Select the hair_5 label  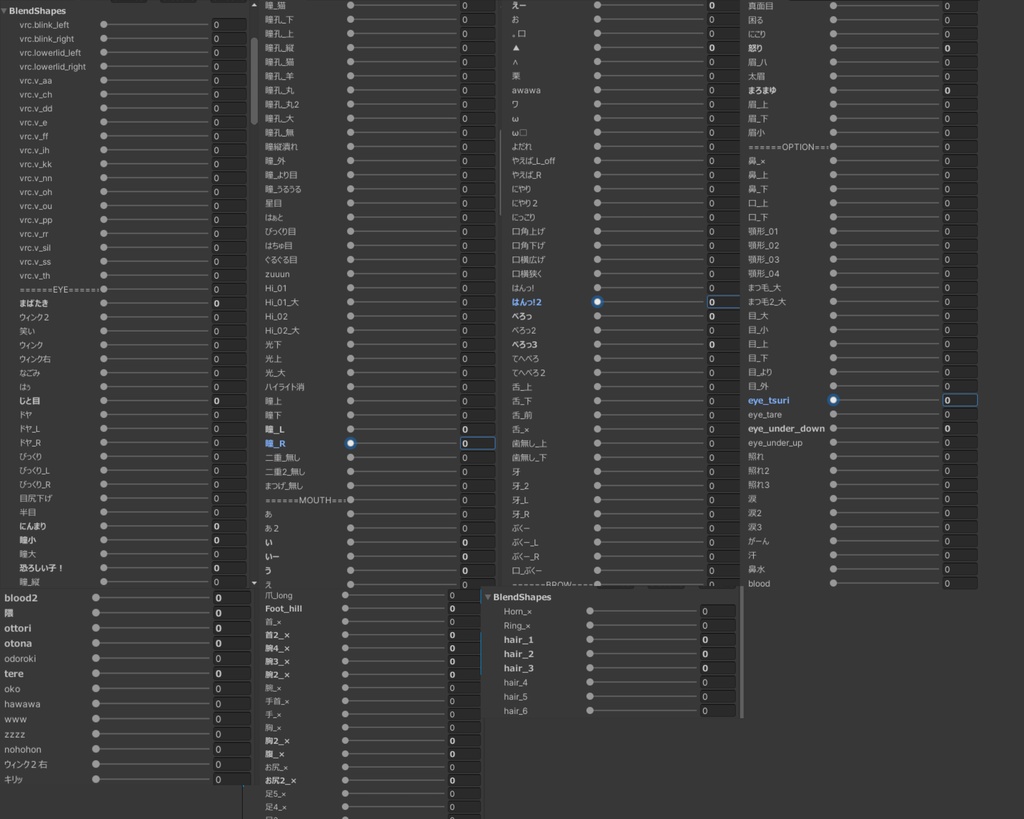pyautogui.click(x=515, y=697)
